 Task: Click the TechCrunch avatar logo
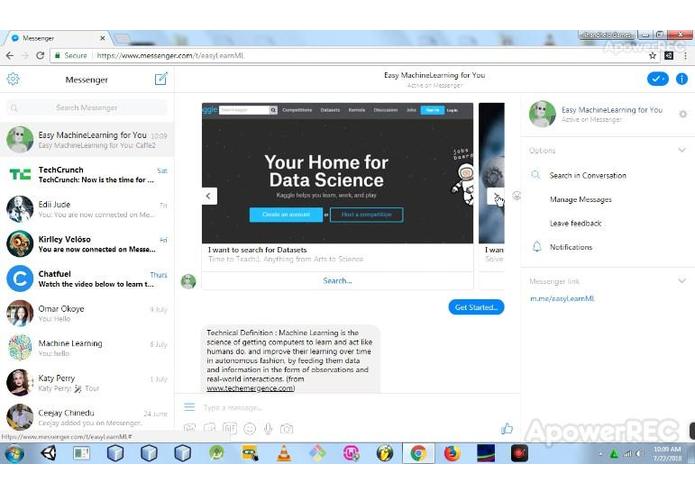coord(20,174)
